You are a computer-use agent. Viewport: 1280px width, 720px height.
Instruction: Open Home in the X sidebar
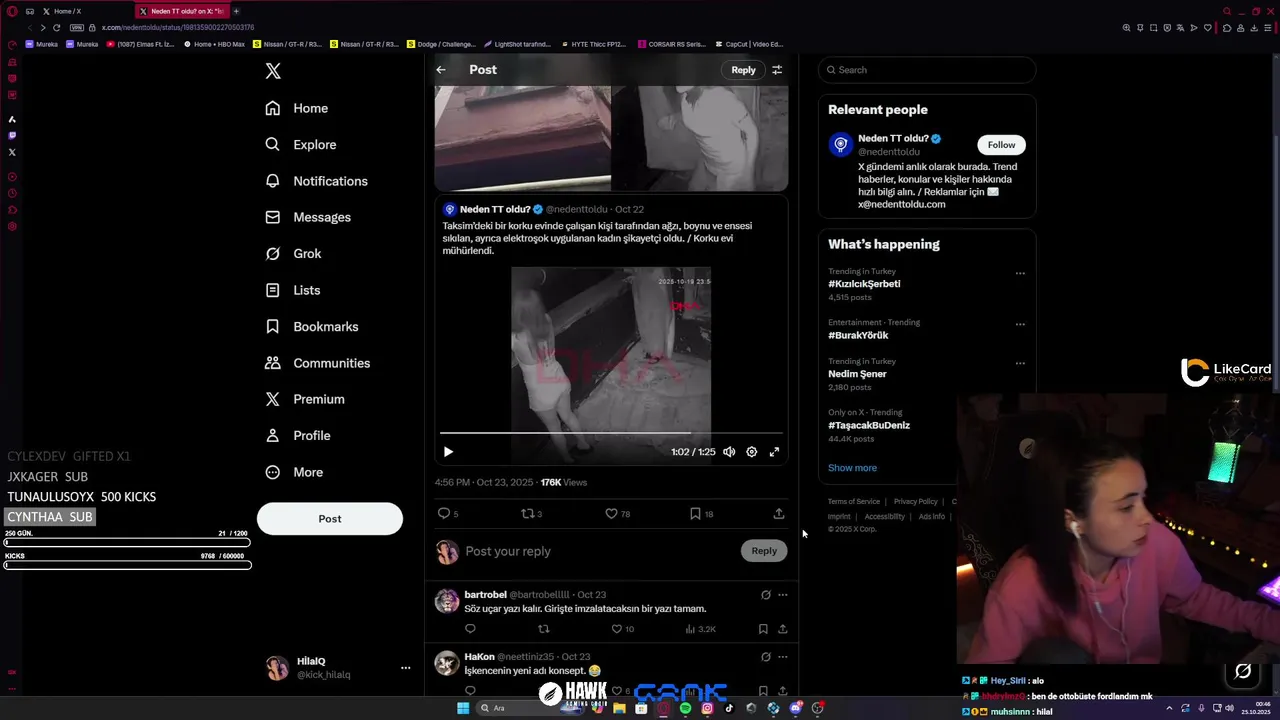[x=297, y=108]
